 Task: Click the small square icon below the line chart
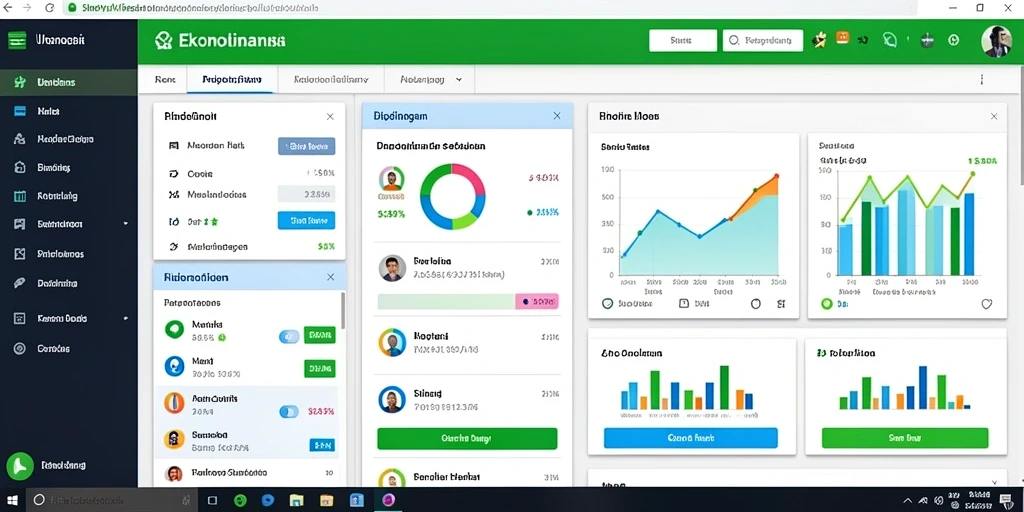point(684,304)
